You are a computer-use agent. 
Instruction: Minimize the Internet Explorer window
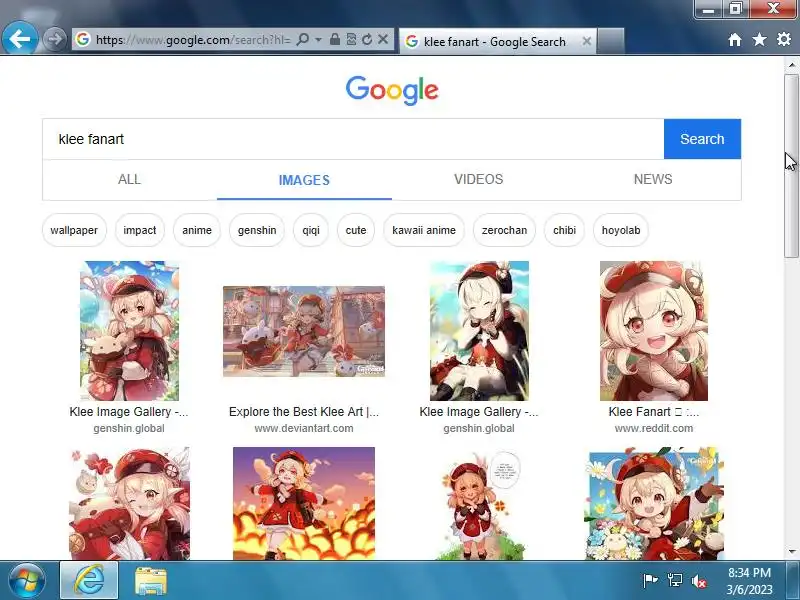coord(708,9)
